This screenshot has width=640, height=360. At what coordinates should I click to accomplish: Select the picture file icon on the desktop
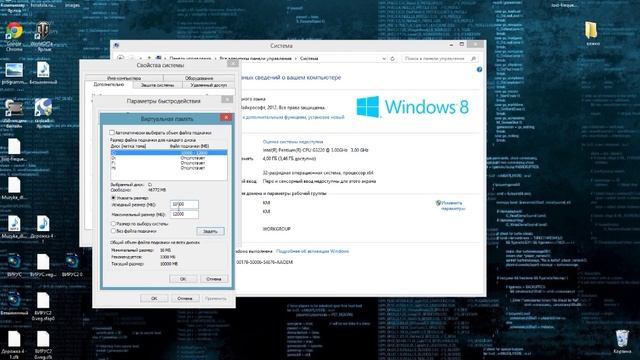pyautogui.click(x=14, y=70)
